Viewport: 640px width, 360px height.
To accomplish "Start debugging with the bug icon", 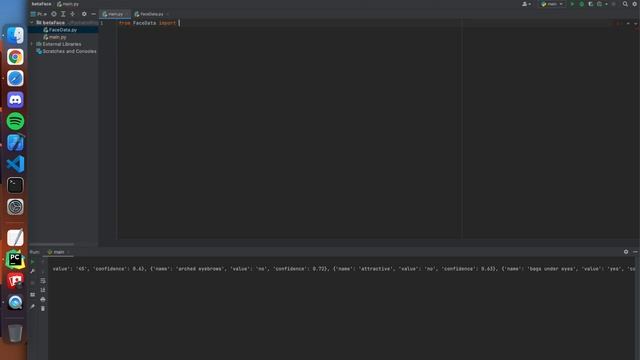I will click(x=582, y=4).
